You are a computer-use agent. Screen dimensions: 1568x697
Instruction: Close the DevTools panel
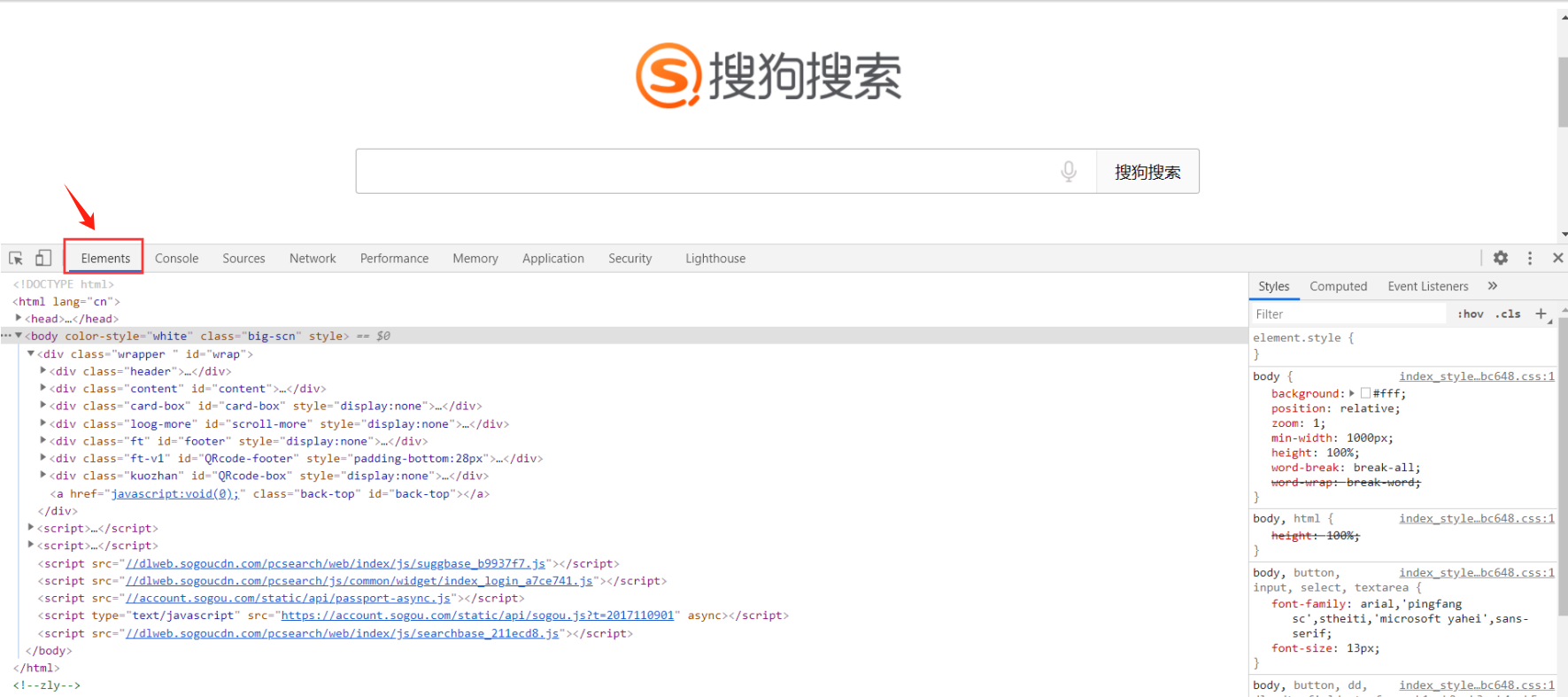pyautogui.click(x=1557, y=258)
